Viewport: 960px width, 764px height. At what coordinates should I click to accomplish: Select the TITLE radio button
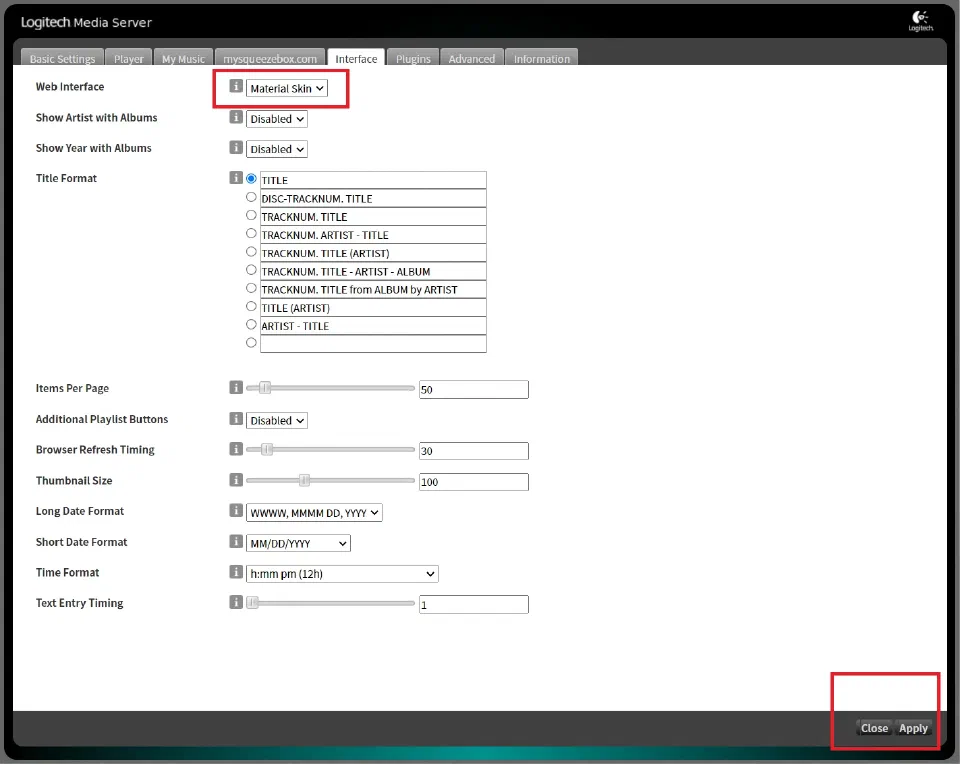251,179
